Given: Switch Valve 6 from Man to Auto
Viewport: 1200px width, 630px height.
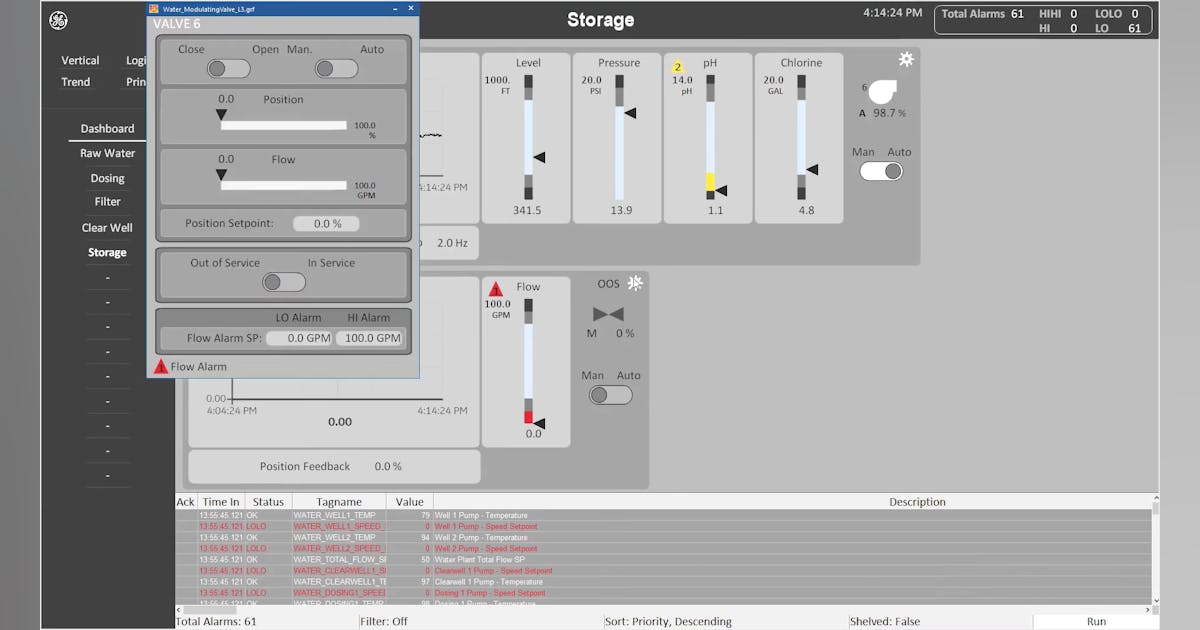Looking at the screenshot, I should 335,68.
